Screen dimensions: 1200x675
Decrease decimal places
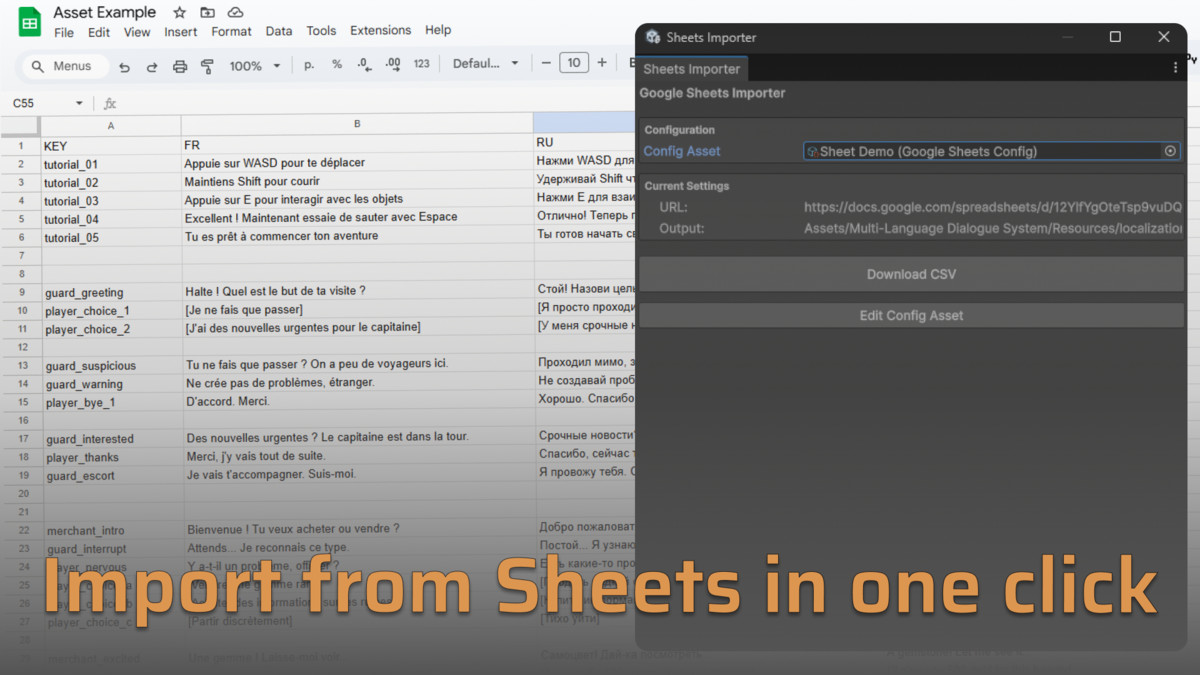coord(364,64)
